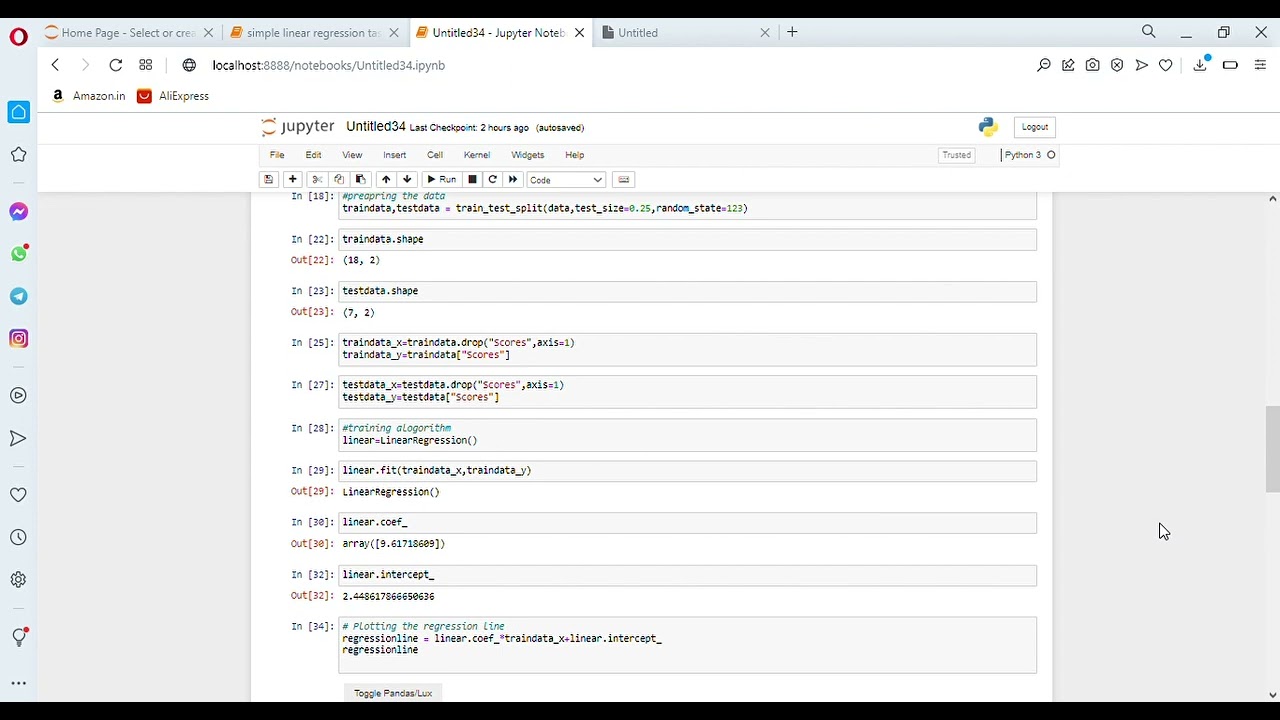Click the address bar URL

click(x=328, y=65)
